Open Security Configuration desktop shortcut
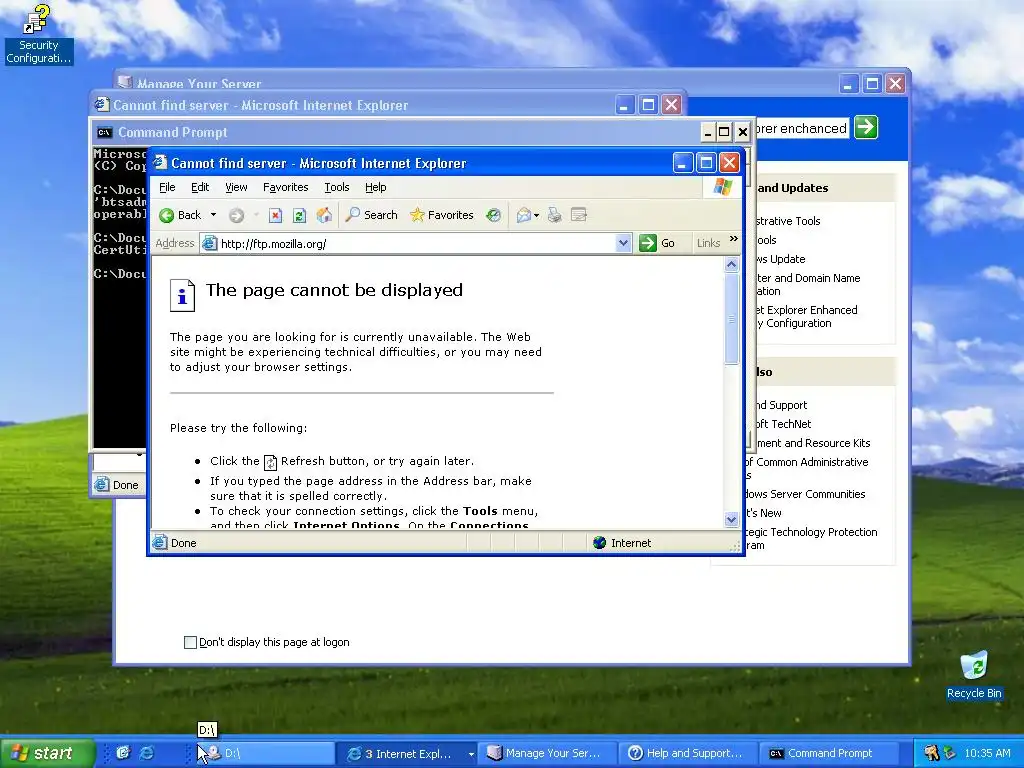 [x=38, y=34]
